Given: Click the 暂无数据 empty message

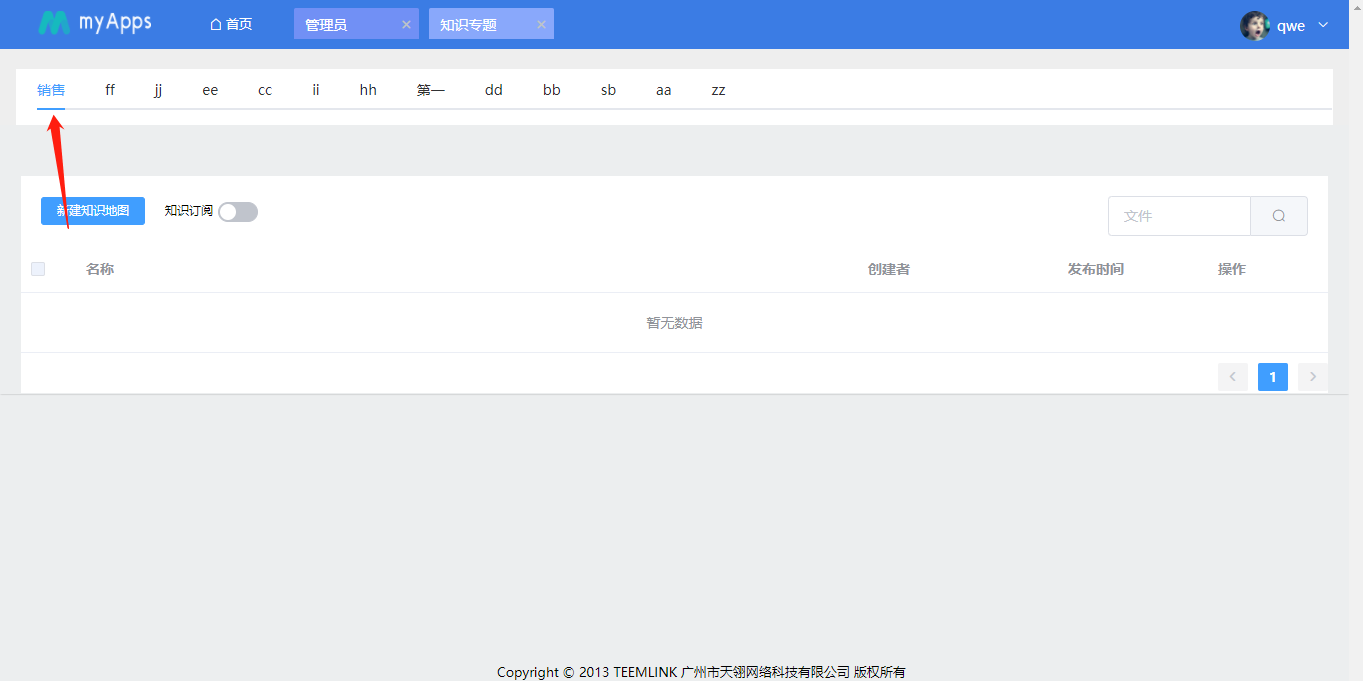Looking at the screenshot, I should pyautogui.click(x=674, y=323).
